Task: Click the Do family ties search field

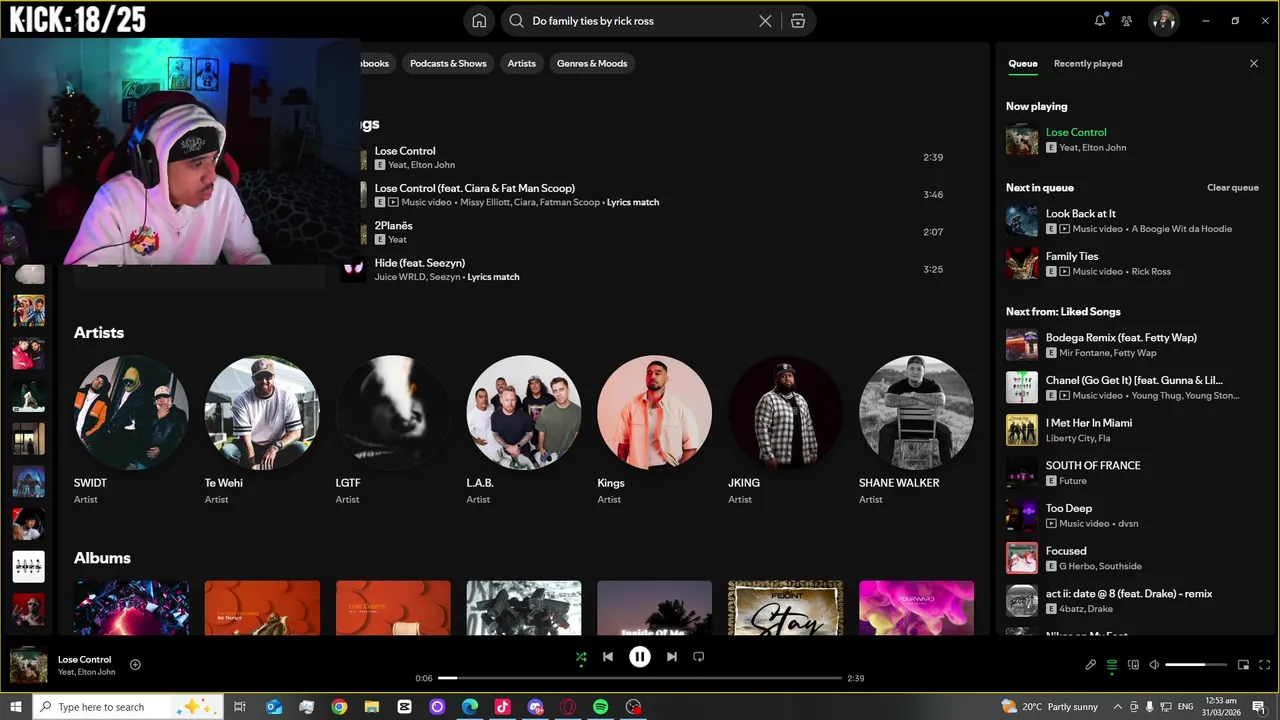Action: coord(640,21)
